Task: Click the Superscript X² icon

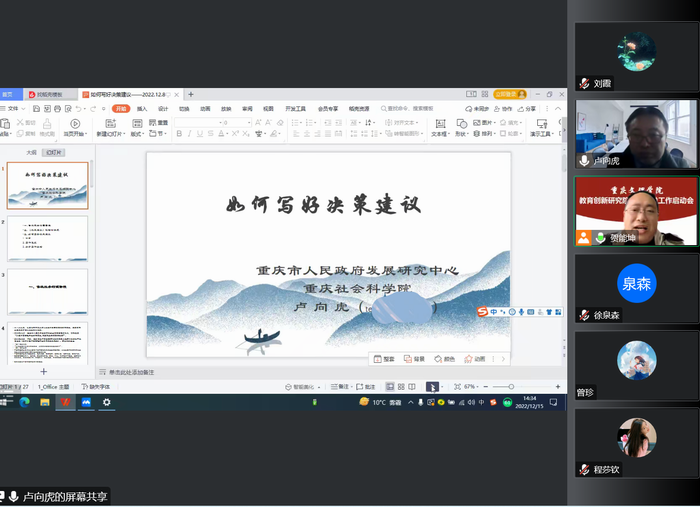Action: tap(235, 133)
